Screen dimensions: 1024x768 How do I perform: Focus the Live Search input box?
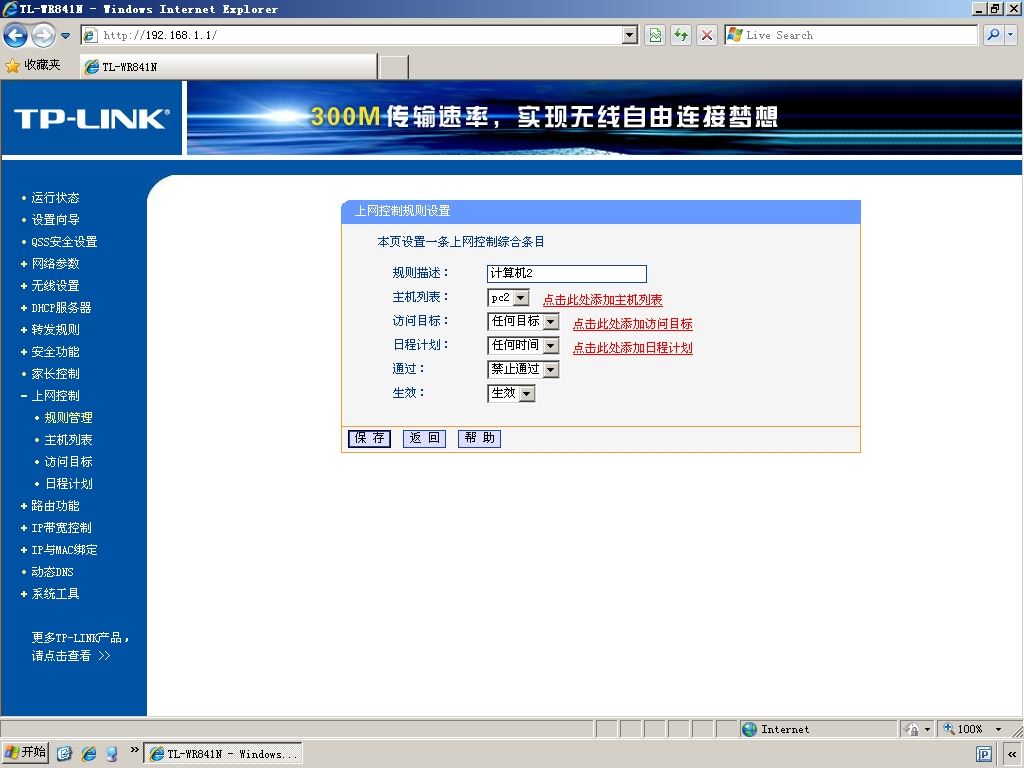pyautogui.click(x=852, y=35)
